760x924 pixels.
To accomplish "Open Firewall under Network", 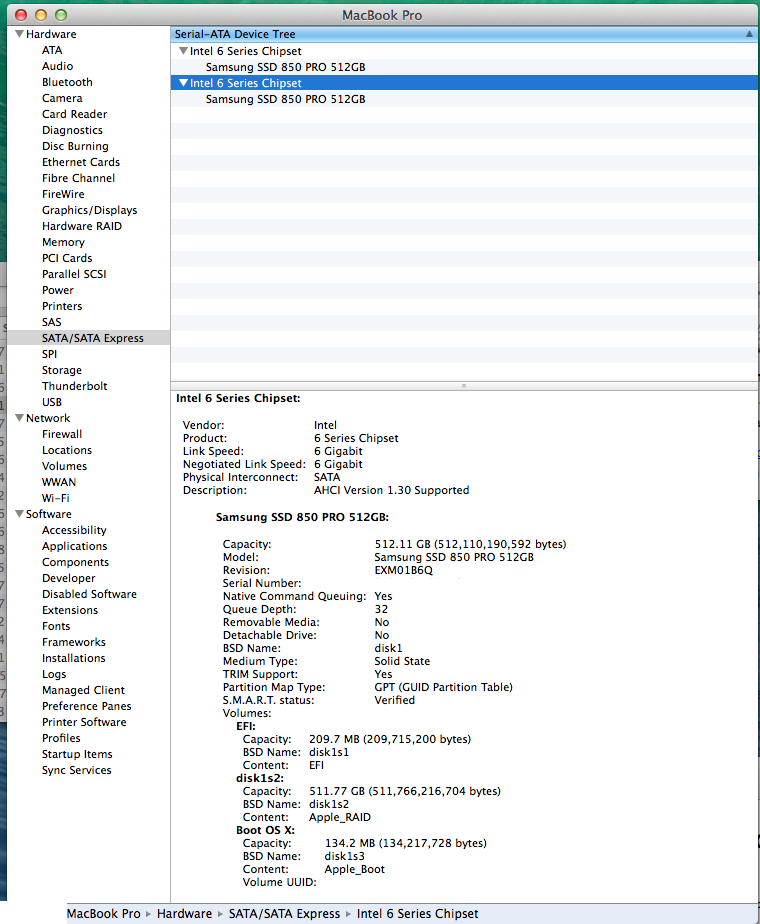I will (62, 434).
